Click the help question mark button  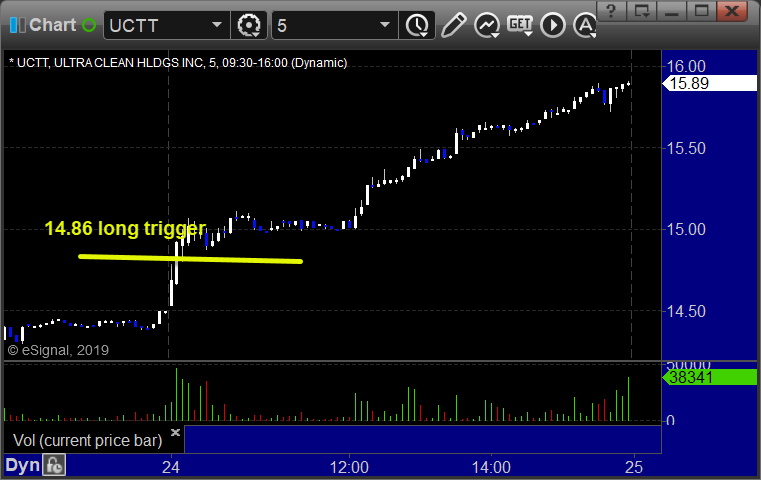click(611, 11)
